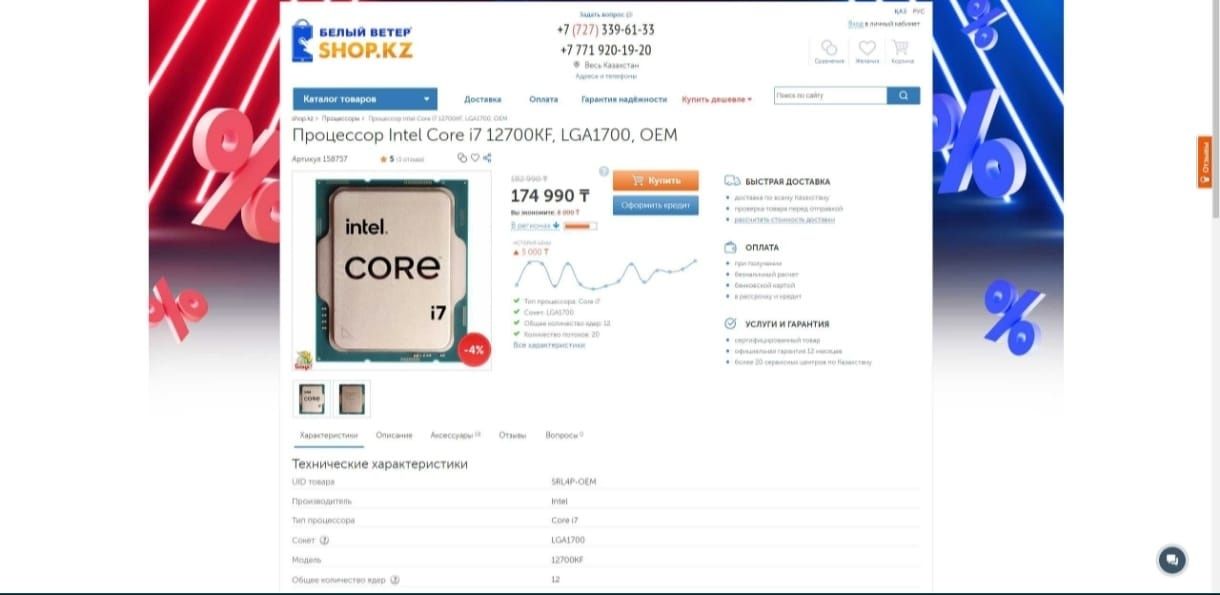Click in the Поиск по сайту search field
This screenshot has height=595, width=1220.
click(x=830, y=96)
